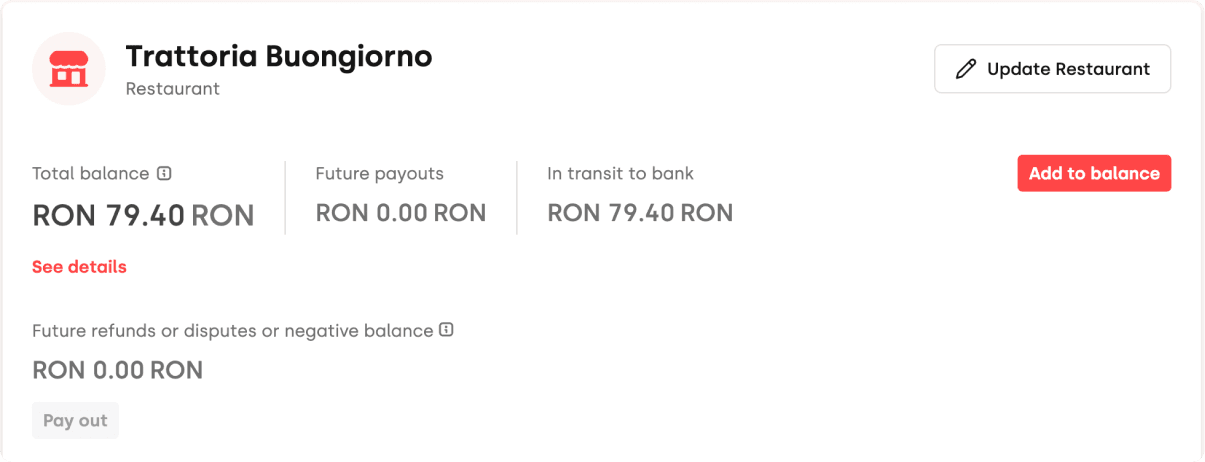Screen dimensions: 1205x462
Task: Select the Future refunds amount RON 0.00
Action: click(x=117, y=370)
